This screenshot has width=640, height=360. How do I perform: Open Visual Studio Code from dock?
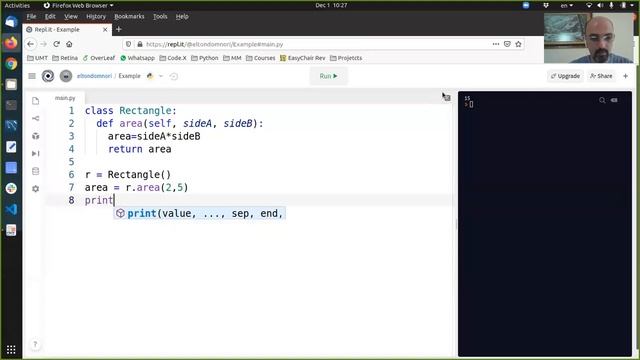pos(11,209)
